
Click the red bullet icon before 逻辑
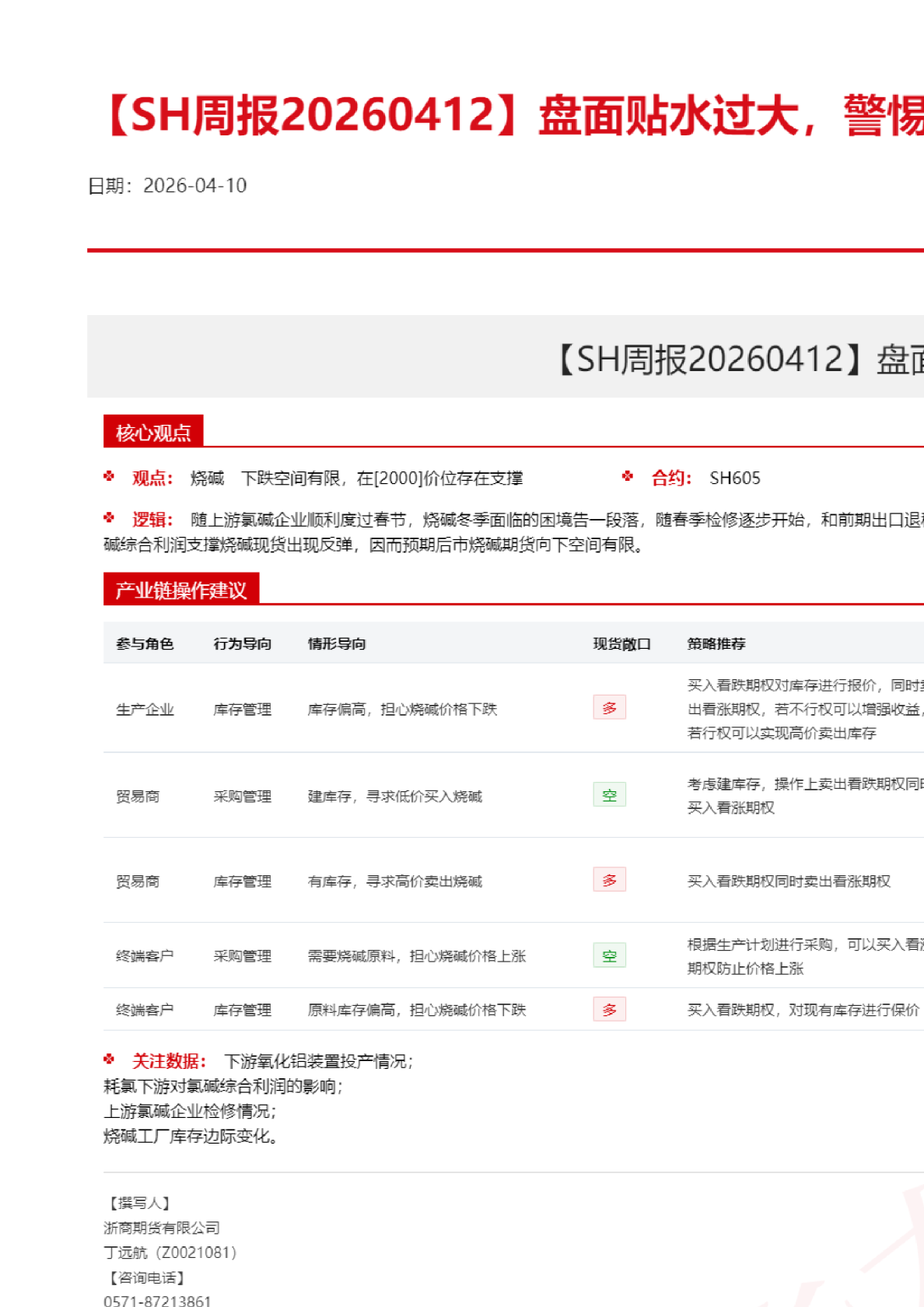[x=110, y=517]
